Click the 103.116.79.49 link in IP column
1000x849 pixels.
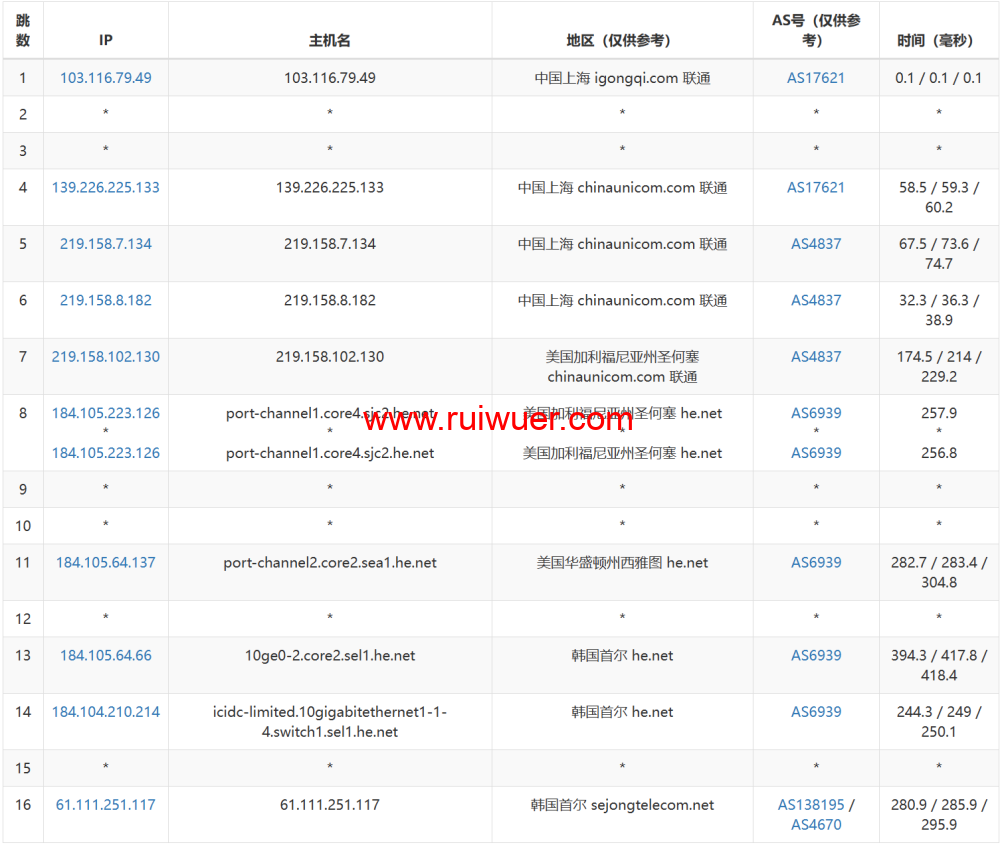click(x=105, y=78)
